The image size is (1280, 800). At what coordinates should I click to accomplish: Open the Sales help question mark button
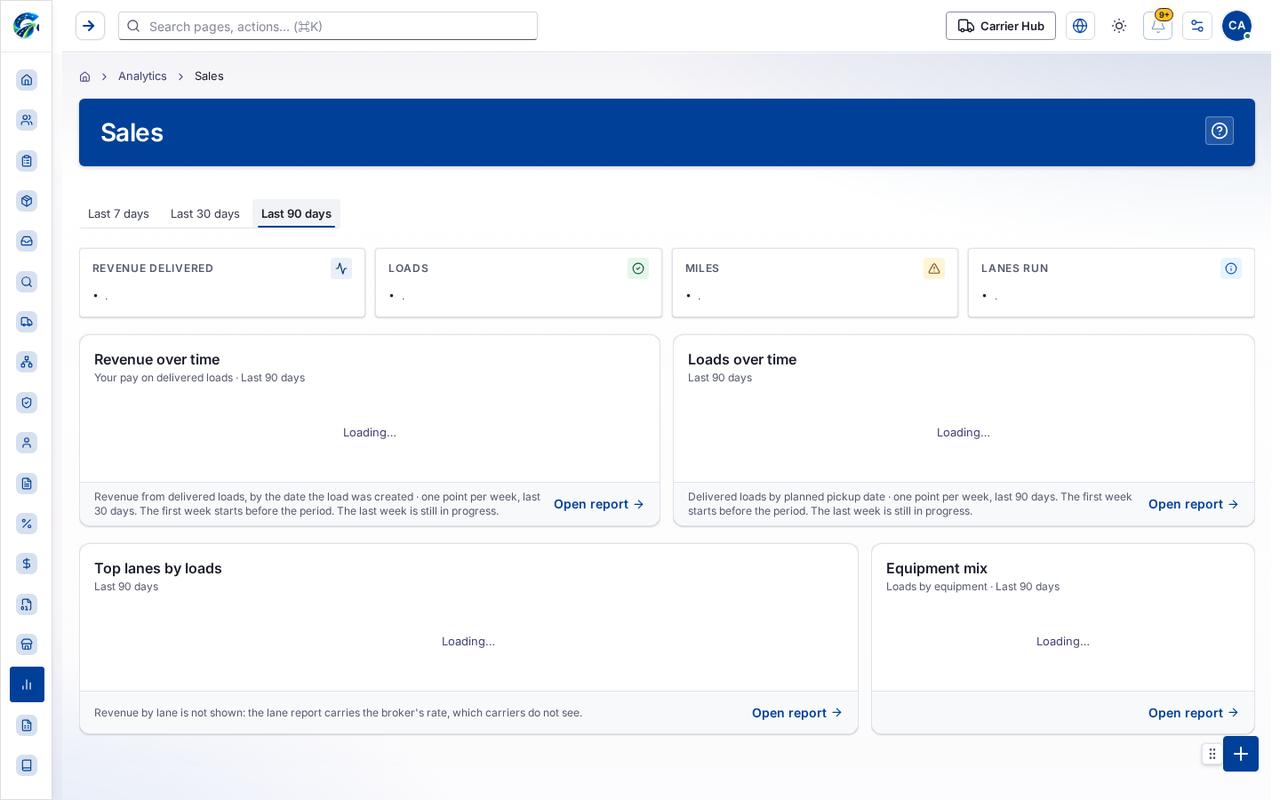pyautogui.click(x=1219, y=131)
